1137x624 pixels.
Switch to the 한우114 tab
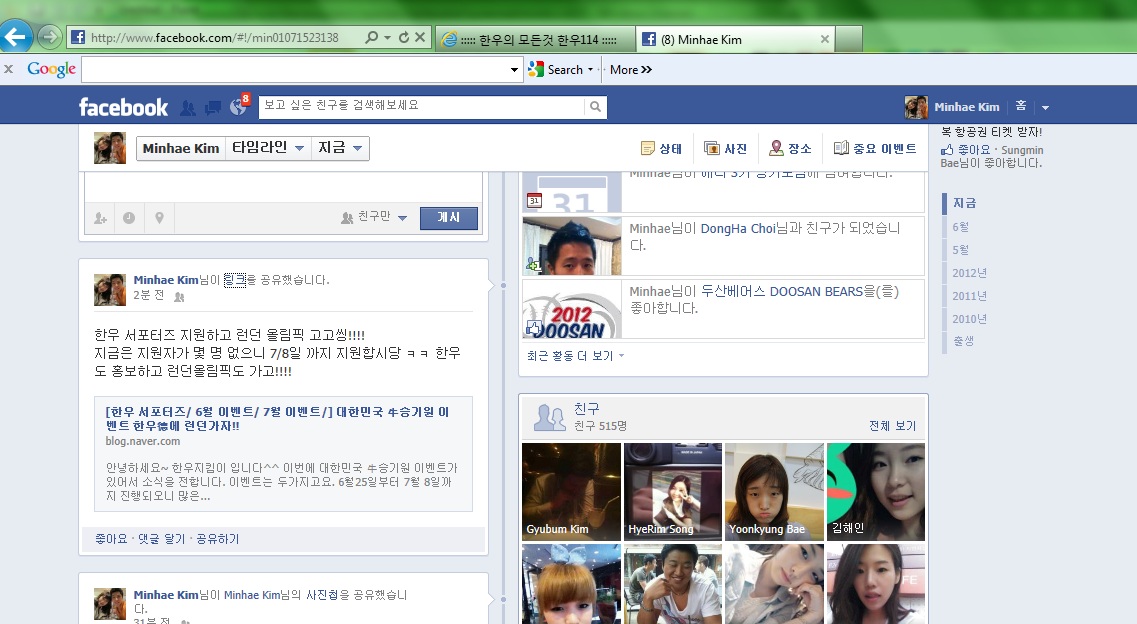(535, 39)
